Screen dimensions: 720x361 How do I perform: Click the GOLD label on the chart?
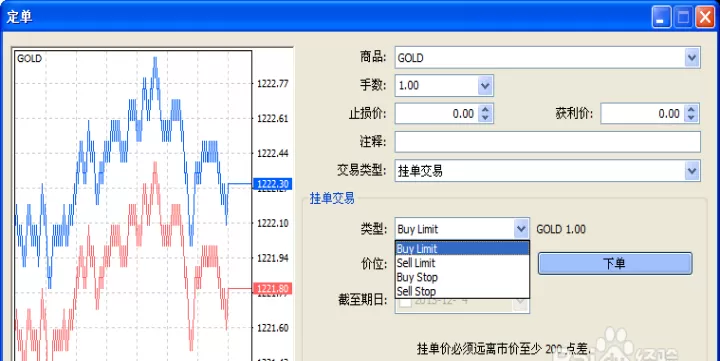(29, 58)
